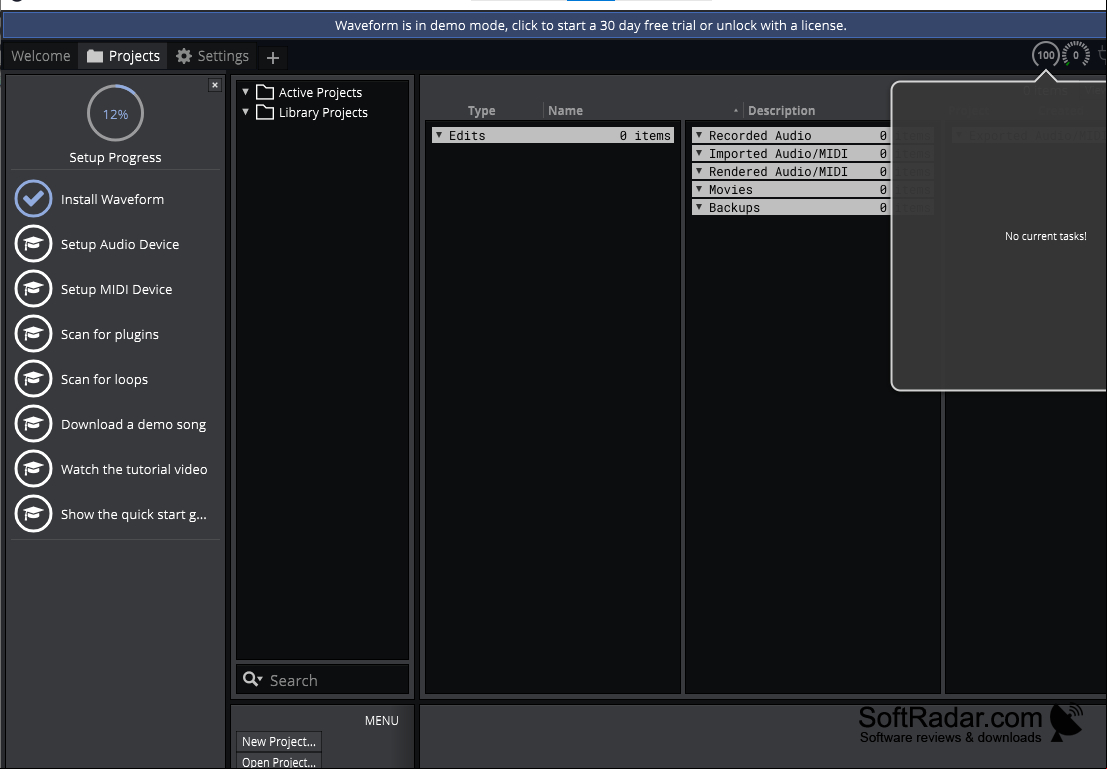Click the 'Watch the tutorial video' text
The width and height of the screenshot is (1107, 769).
[x=134, y=470]
